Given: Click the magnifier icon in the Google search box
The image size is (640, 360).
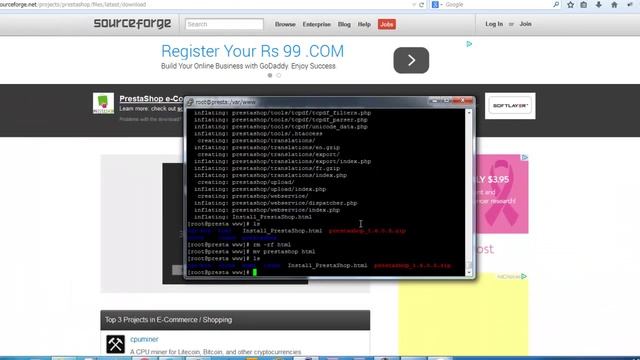Looking at the screenshot, I should click(556, 4).
